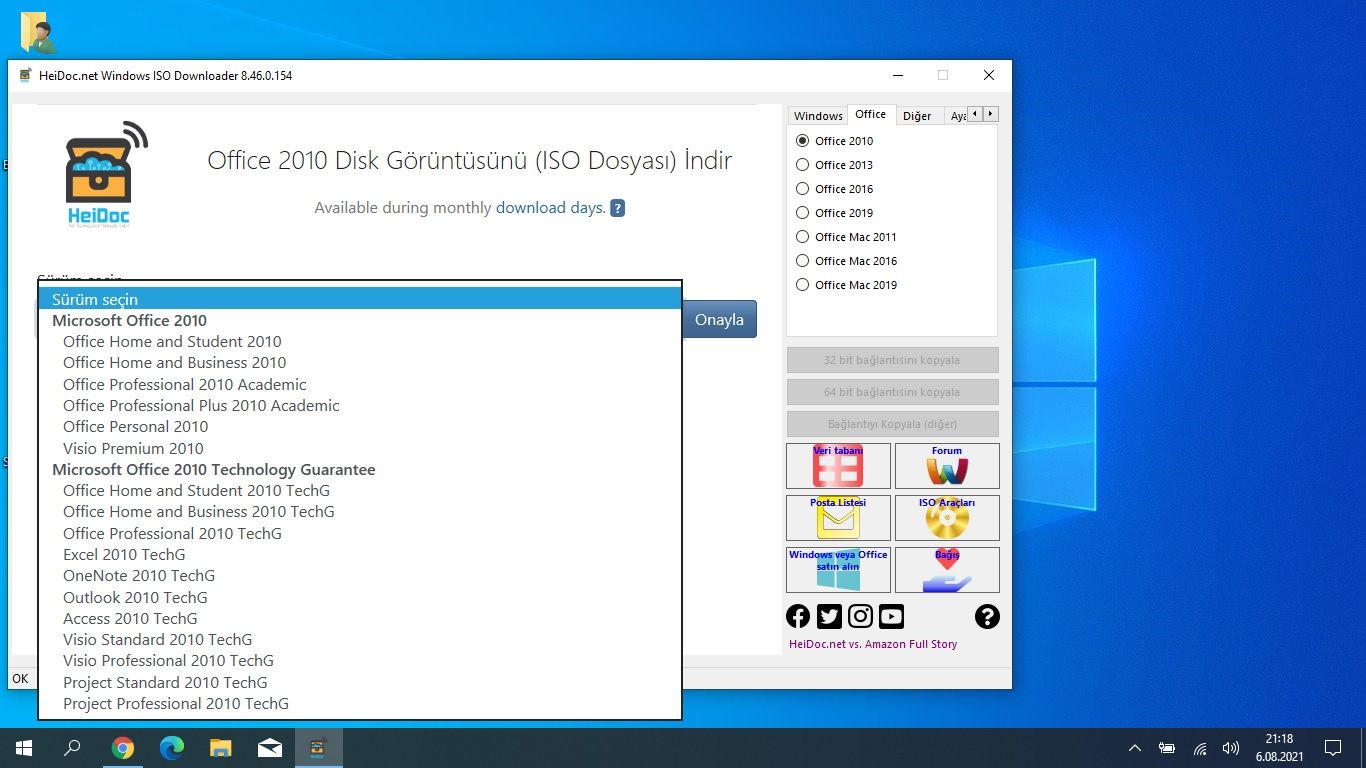This screenshot has width=1366, height=768.
Task: Choose Visio Premium 2010 option
Action: click(x=360, y=449)
